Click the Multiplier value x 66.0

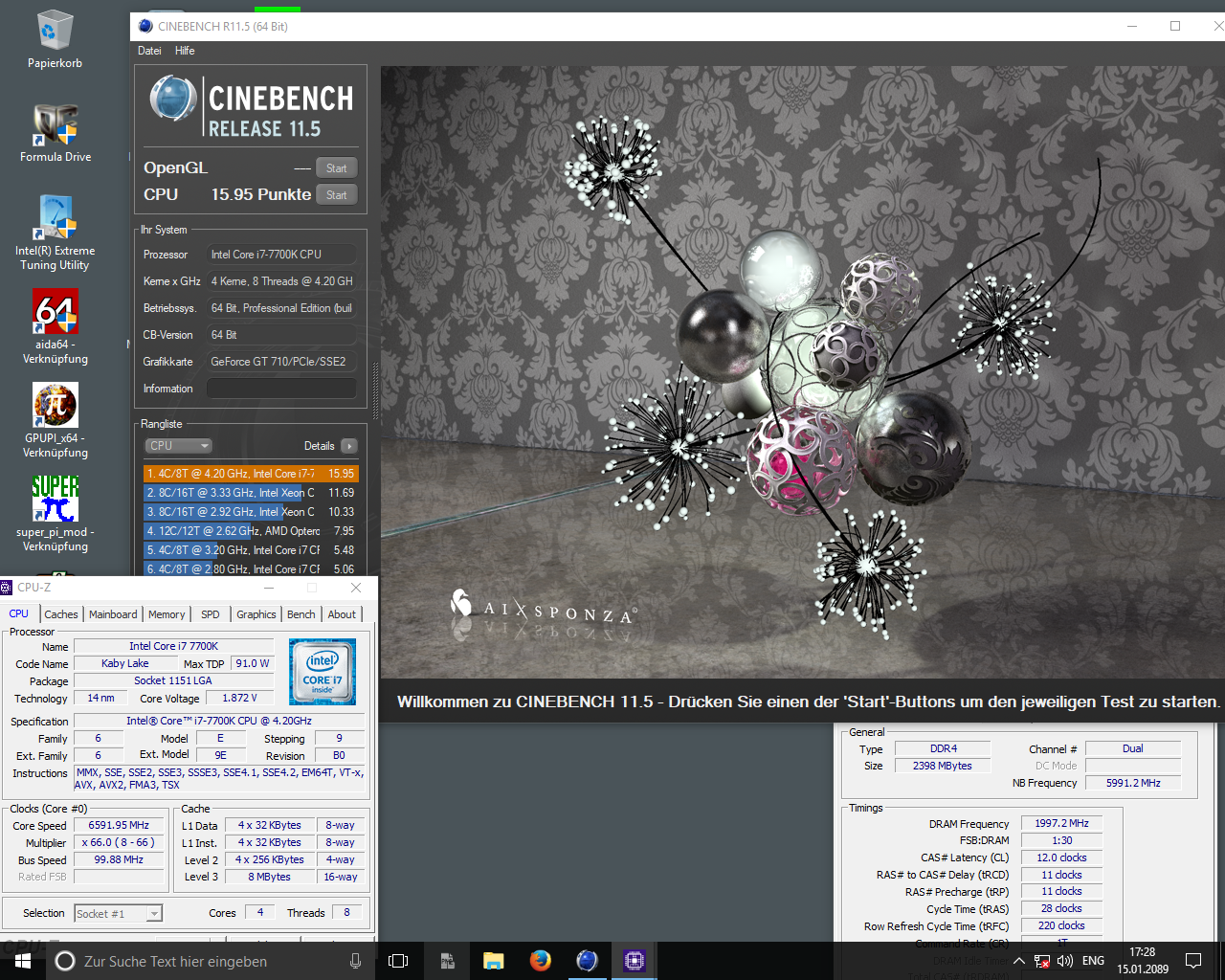pos(119,842)
